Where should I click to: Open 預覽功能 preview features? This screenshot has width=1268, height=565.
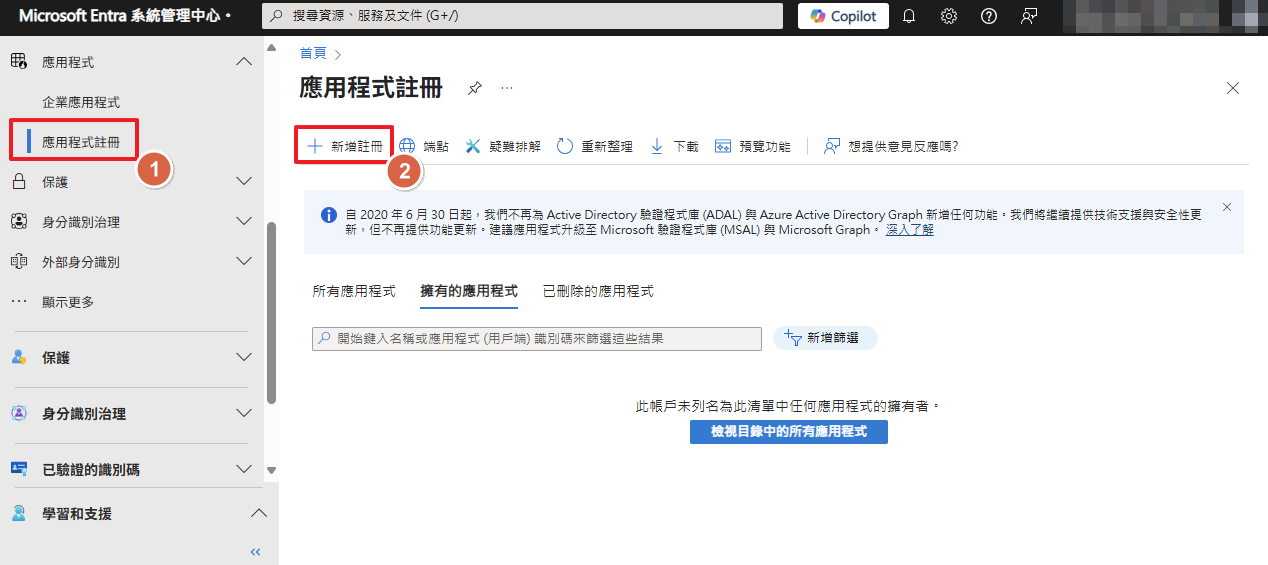(753, 146)
